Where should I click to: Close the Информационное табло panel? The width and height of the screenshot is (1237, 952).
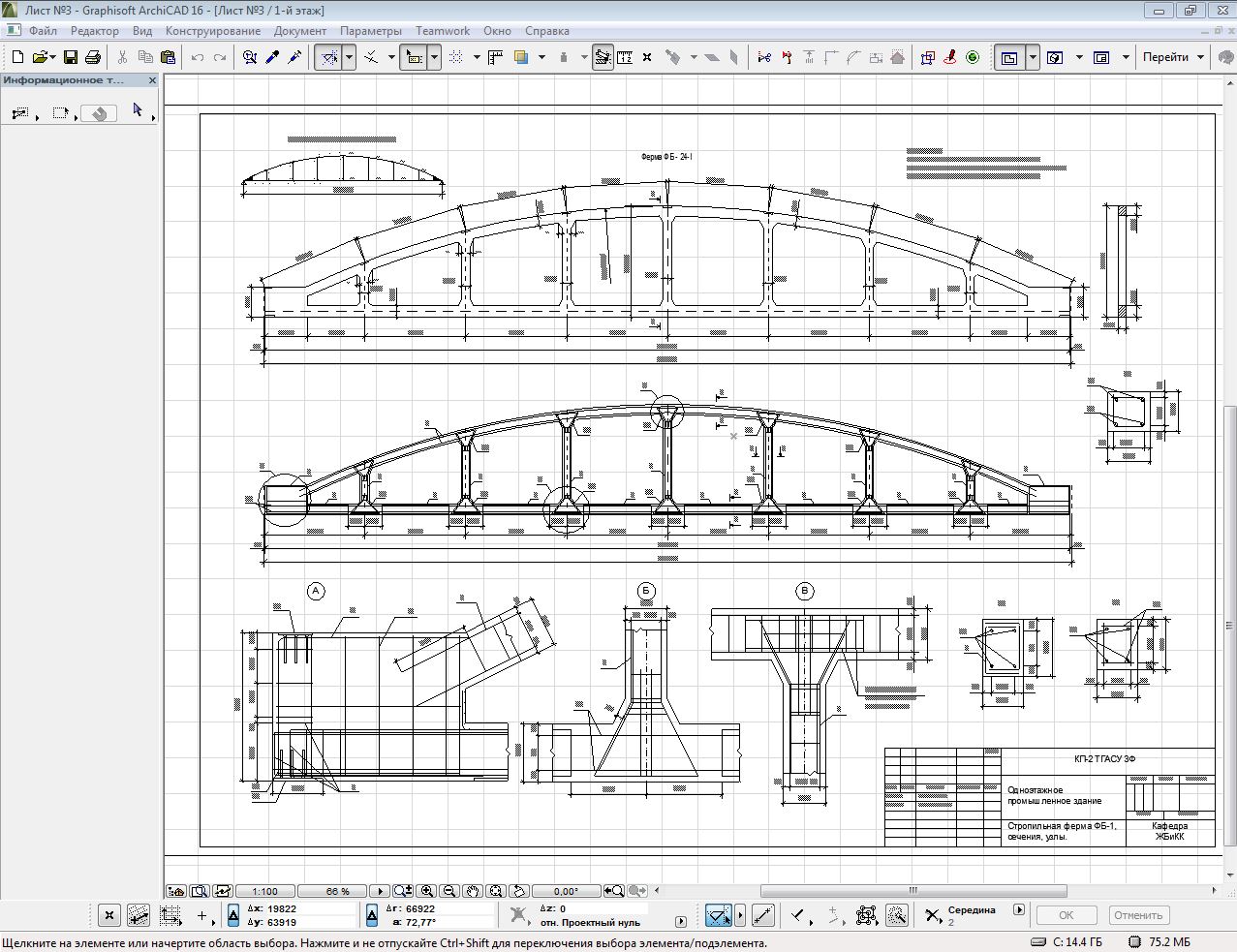[151, 80]
